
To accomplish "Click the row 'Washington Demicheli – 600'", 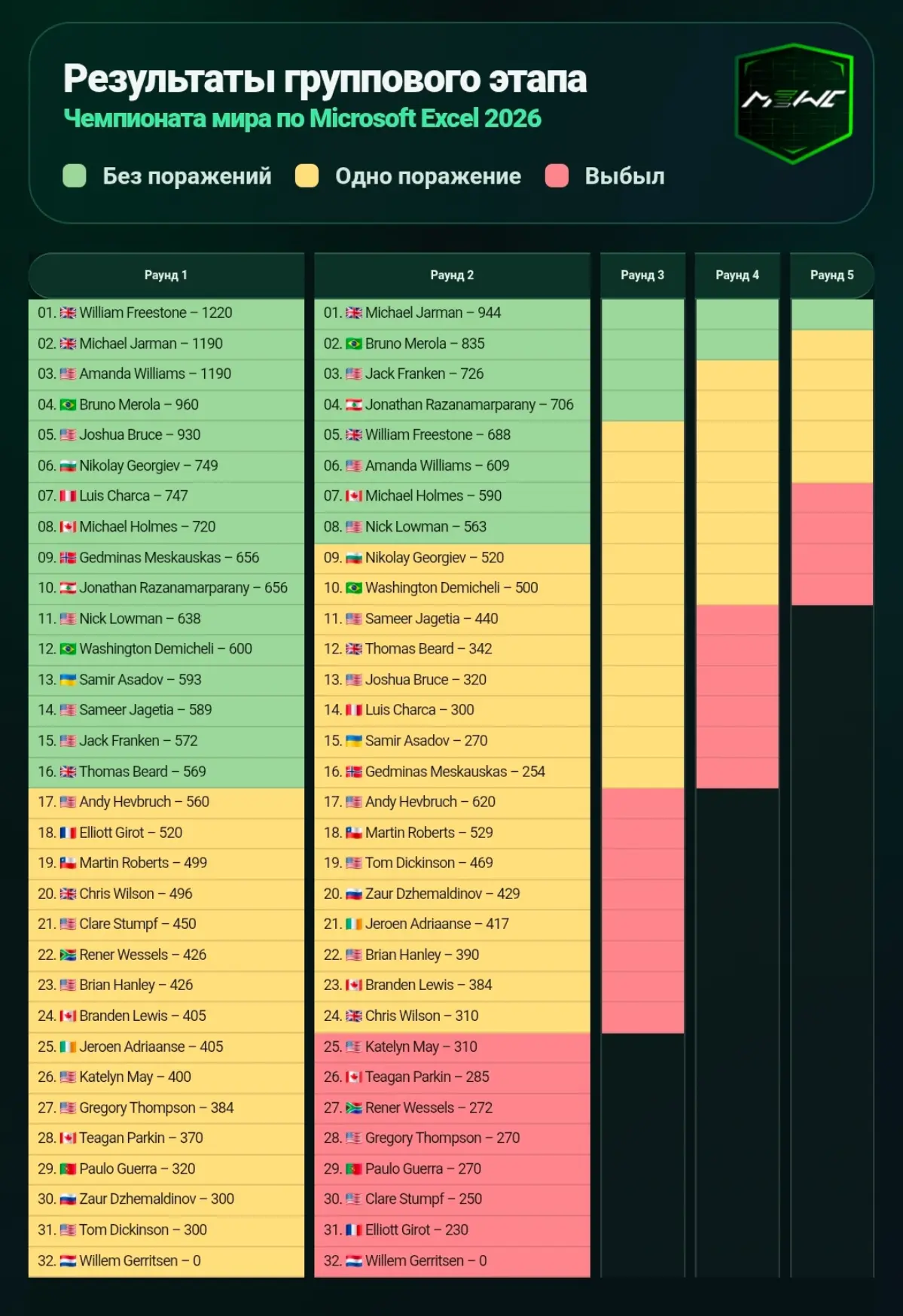I will pyautogui.click(x=166, y=649).
